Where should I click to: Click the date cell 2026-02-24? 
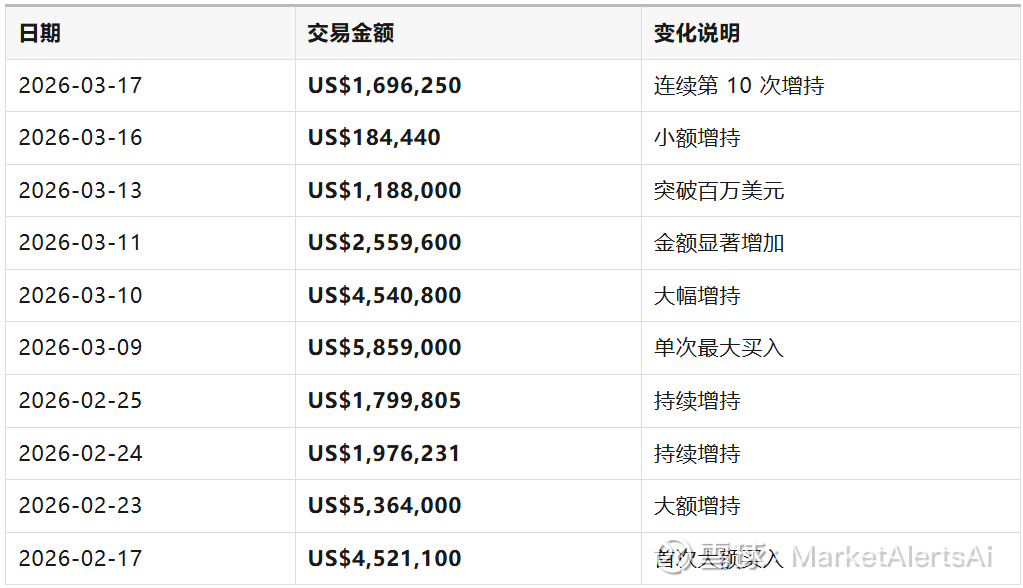(81, 454)
